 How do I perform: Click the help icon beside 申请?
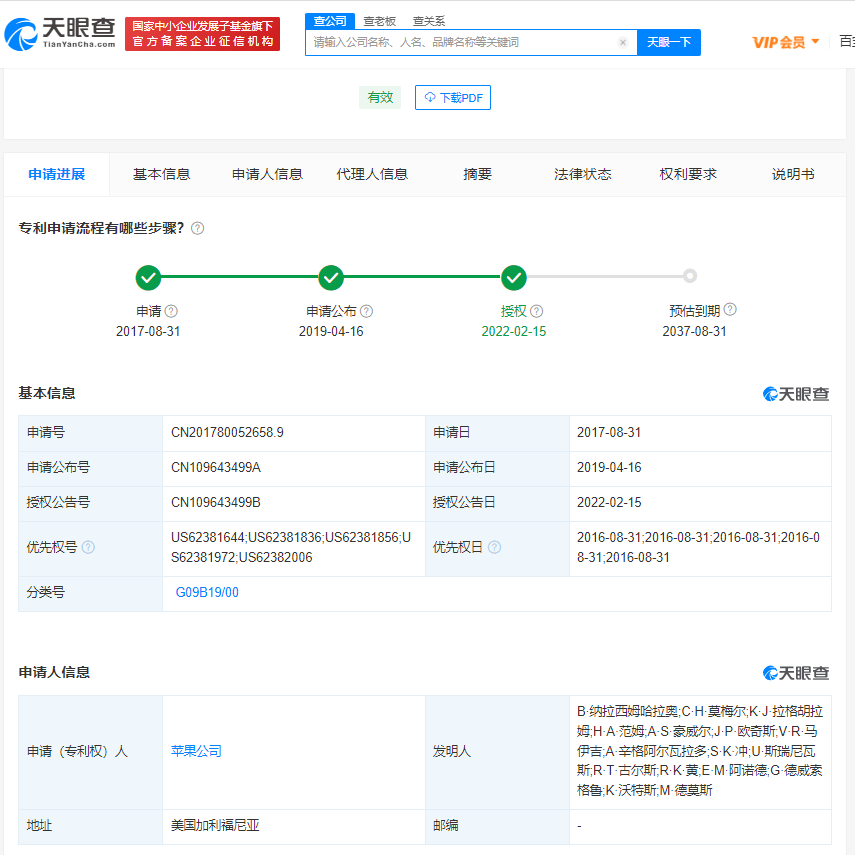pos(171,311)
